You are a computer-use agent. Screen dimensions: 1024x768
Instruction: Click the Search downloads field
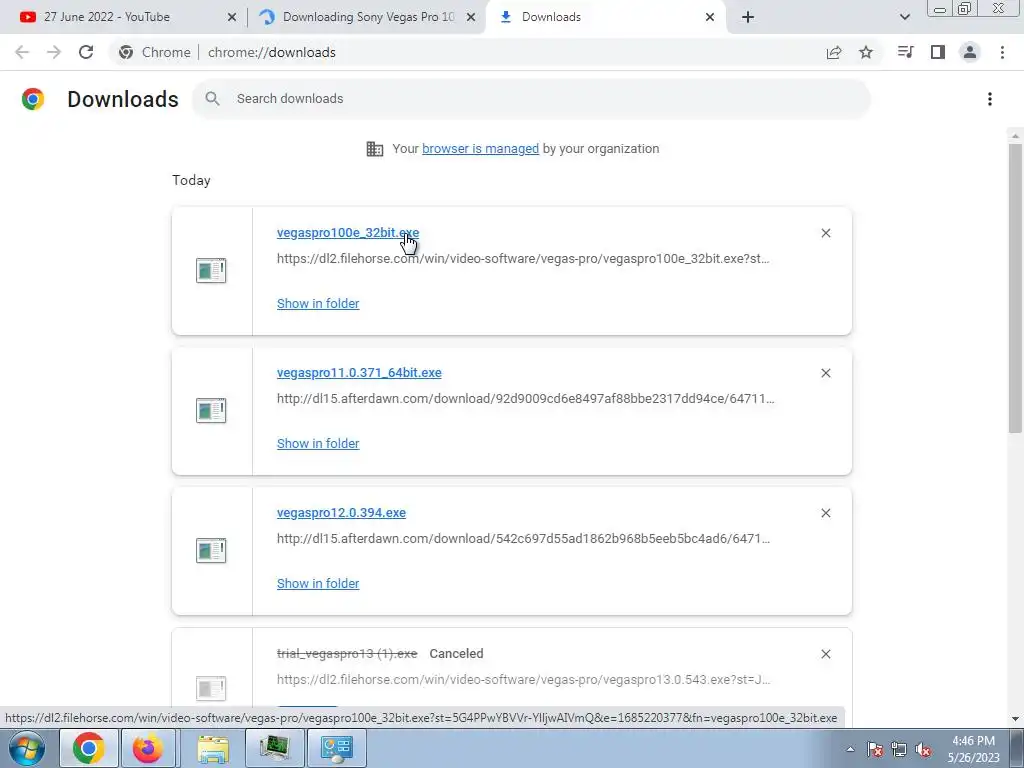531,99
